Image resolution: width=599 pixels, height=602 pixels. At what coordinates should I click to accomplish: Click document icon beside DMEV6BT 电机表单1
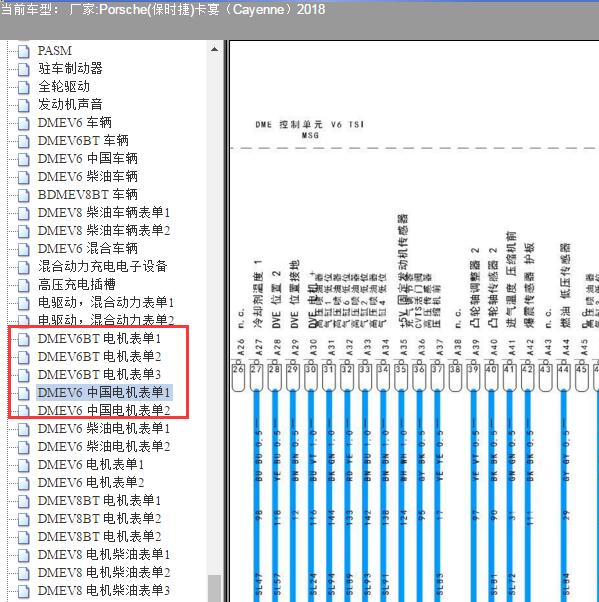[x=23, y=339]
